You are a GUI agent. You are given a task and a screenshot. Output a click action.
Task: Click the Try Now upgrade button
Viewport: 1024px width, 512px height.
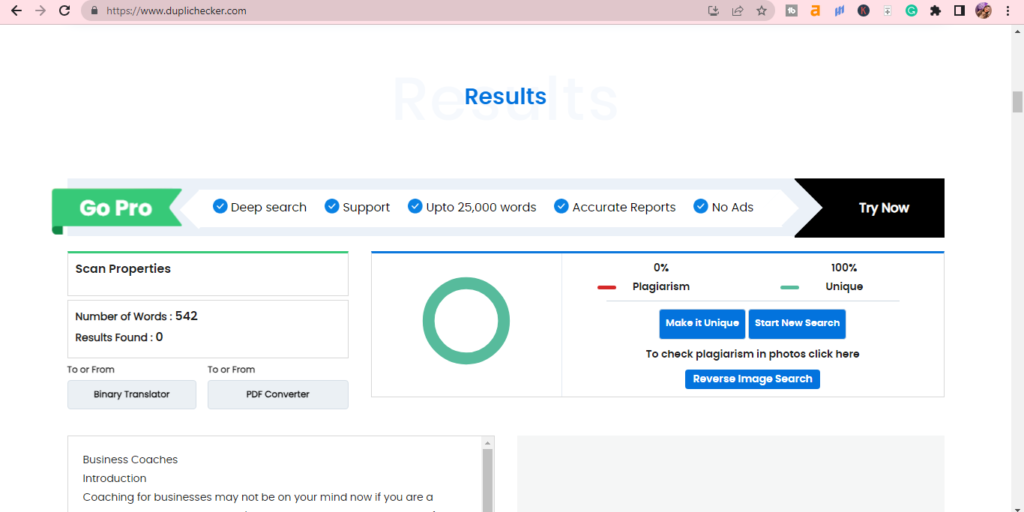(x=883, y=208)
